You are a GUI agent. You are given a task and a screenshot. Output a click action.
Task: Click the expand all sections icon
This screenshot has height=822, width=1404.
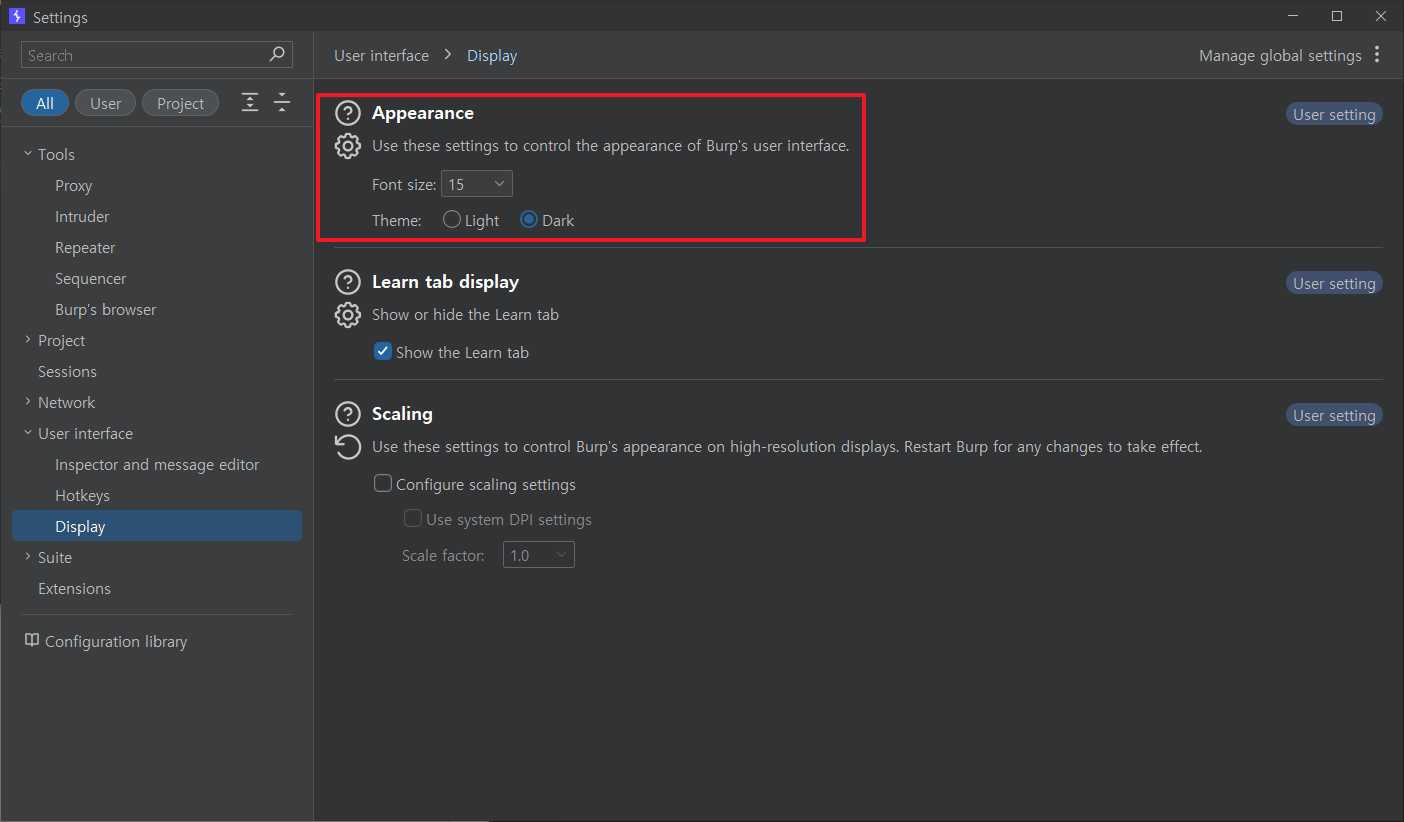pyautogui.click(x=250, y=102)
